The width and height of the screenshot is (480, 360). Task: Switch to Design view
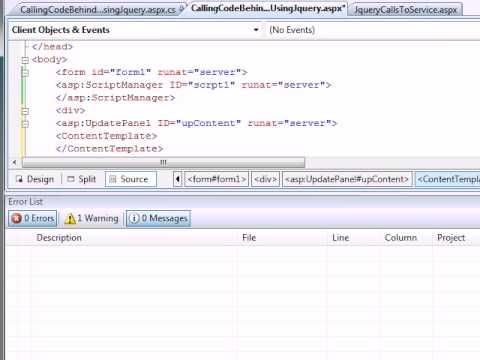pyautogui.click(x=35, y=179)
